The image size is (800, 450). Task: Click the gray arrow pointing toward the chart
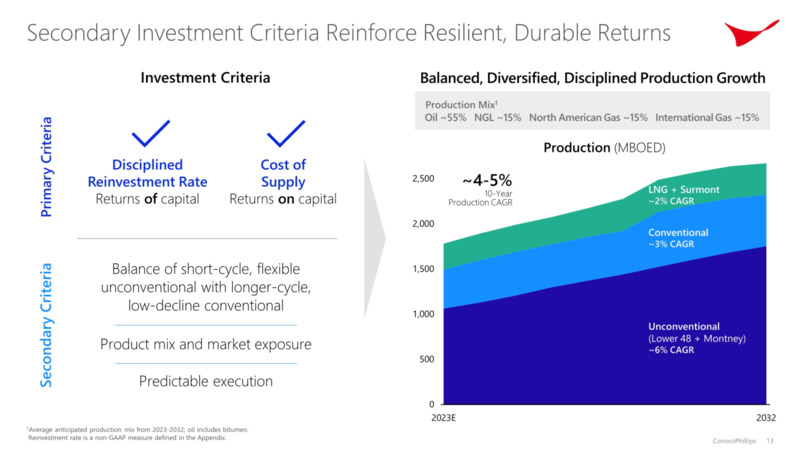tap(374, 239)
